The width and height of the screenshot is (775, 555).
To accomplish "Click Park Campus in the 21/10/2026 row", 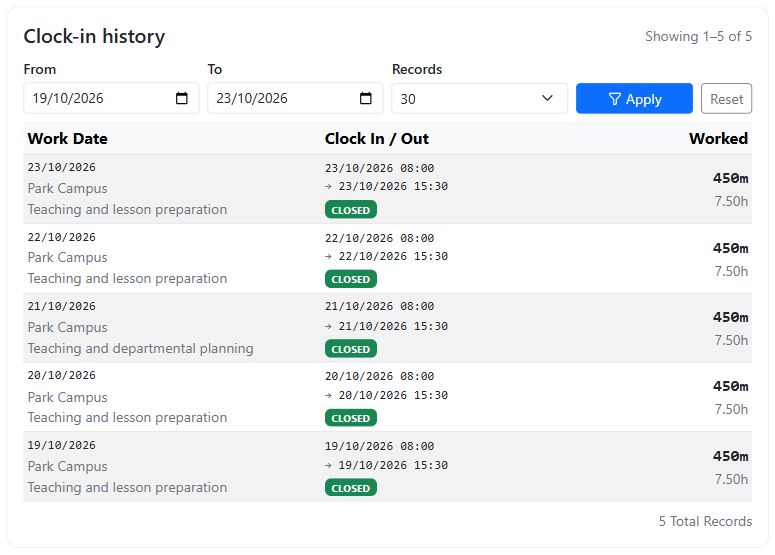I will 68,327.
